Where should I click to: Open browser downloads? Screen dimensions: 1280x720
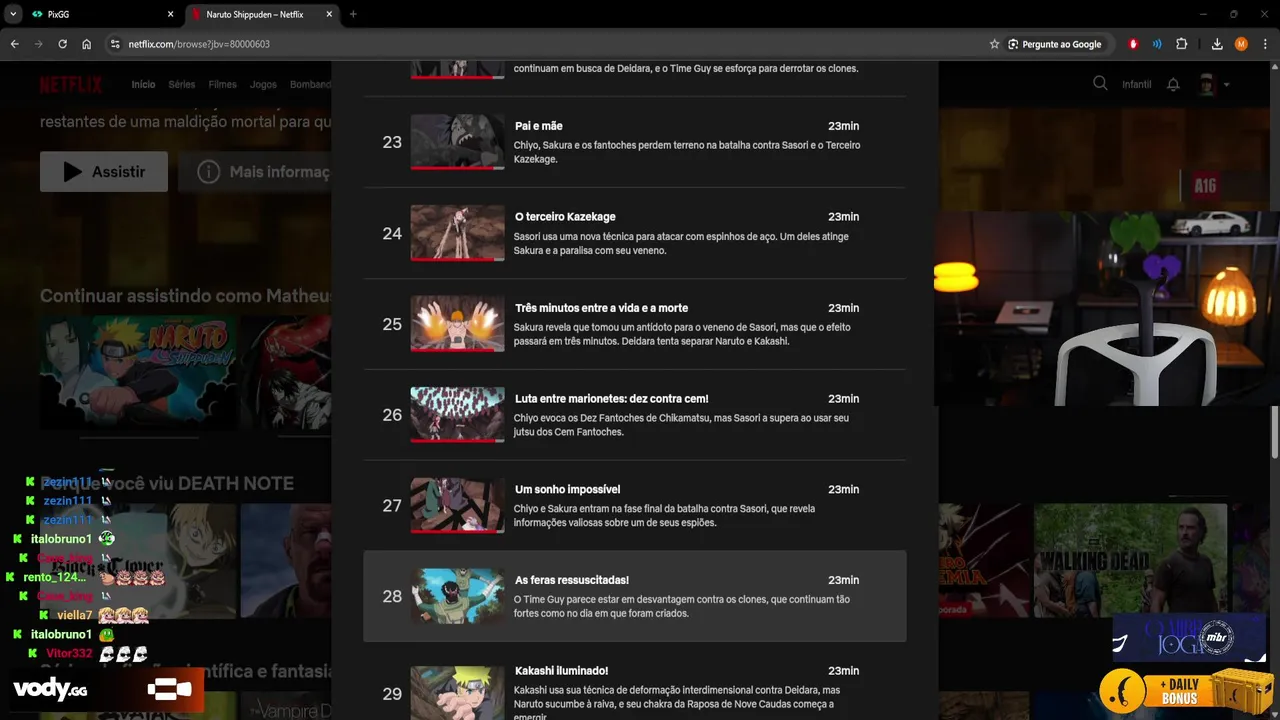[1217, 44]
